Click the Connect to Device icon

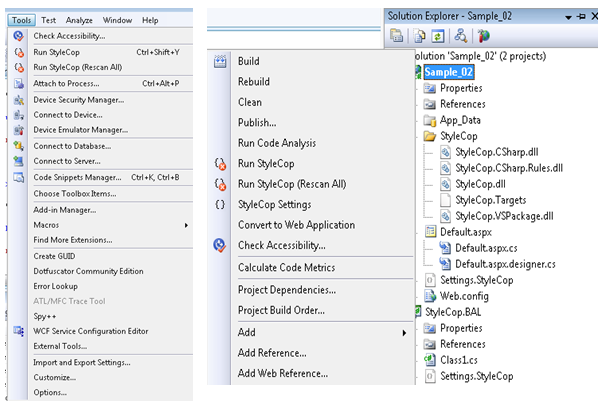pyautogui.click(x=18, y=115)
